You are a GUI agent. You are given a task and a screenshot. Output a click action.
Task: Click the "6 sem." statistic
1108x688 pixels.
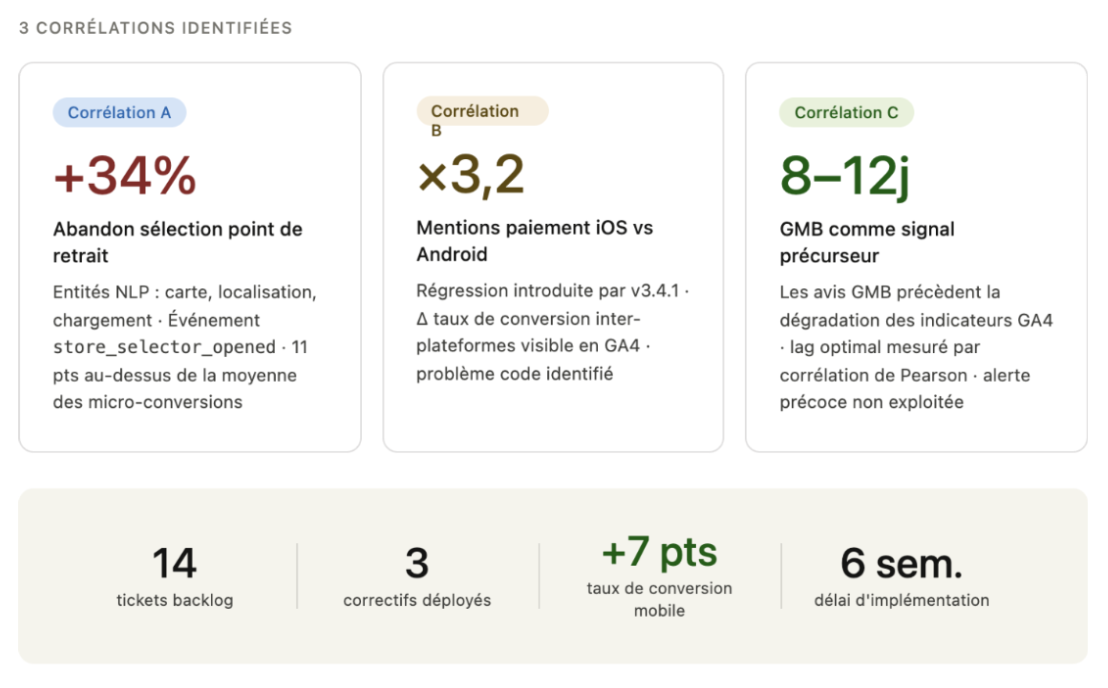901,564
